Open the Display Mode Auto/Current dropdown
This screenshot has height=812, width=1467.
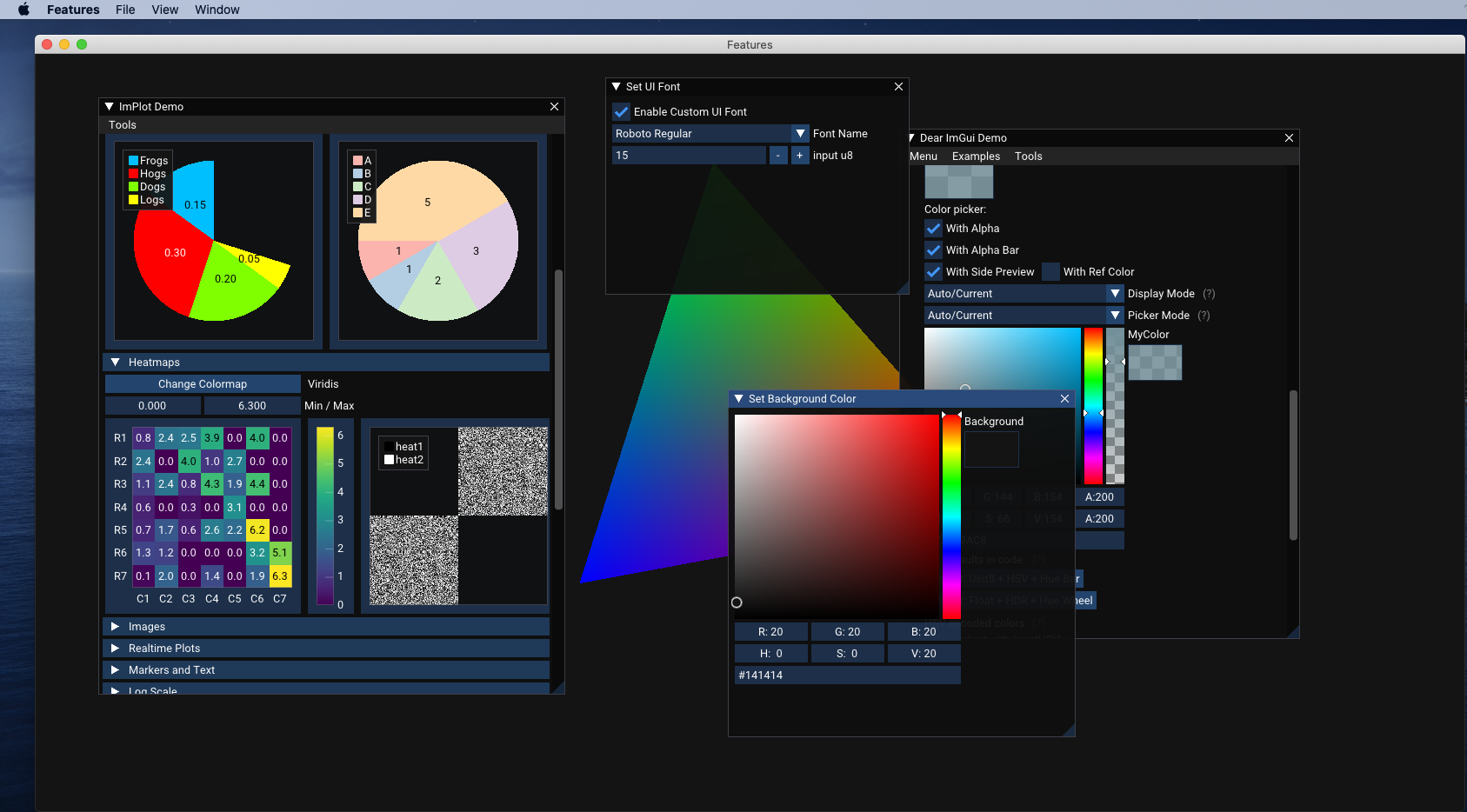(x=1024, y=294)
